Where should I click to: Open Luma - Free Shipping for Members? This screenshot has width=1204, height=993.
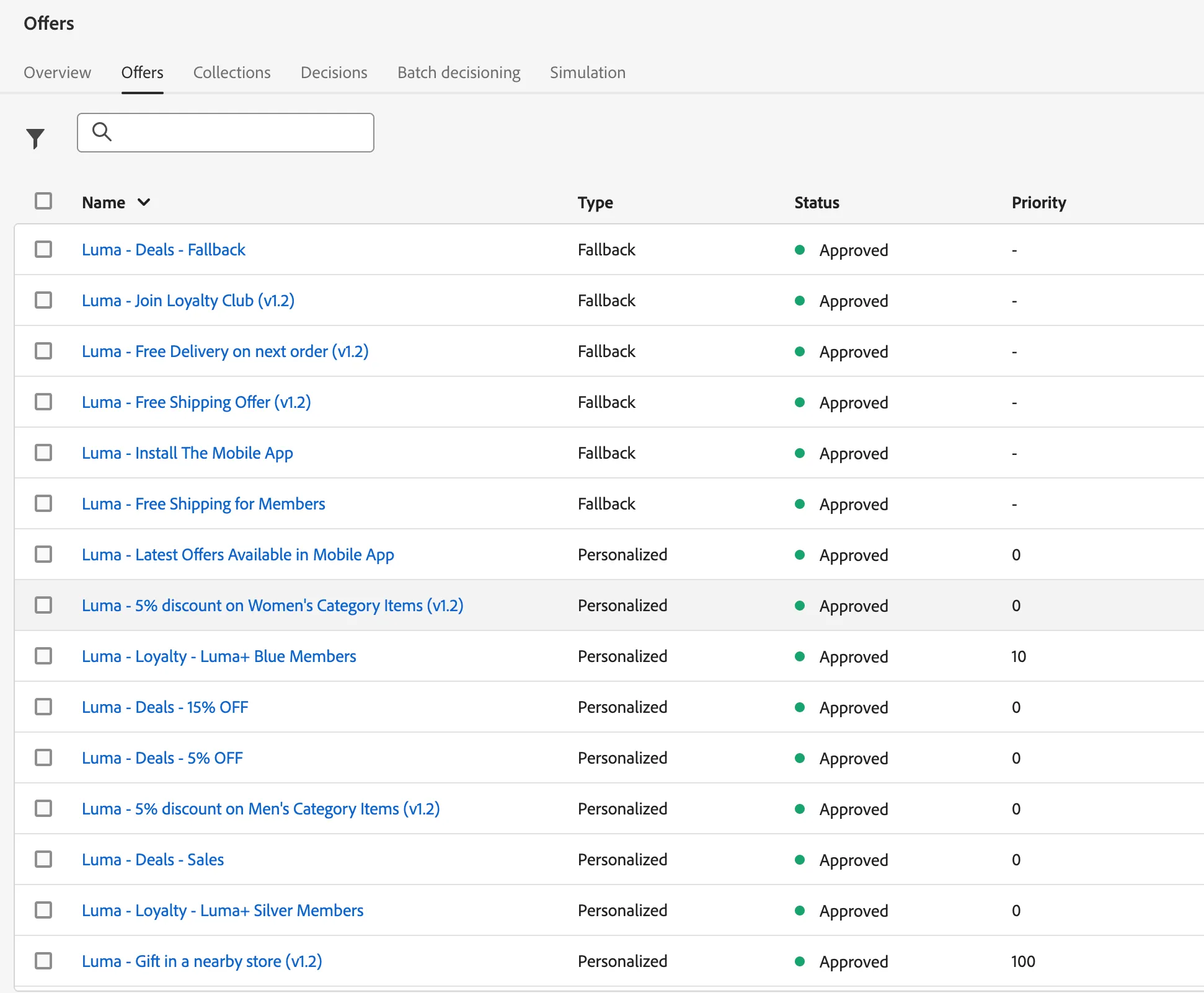pos(203,504)
